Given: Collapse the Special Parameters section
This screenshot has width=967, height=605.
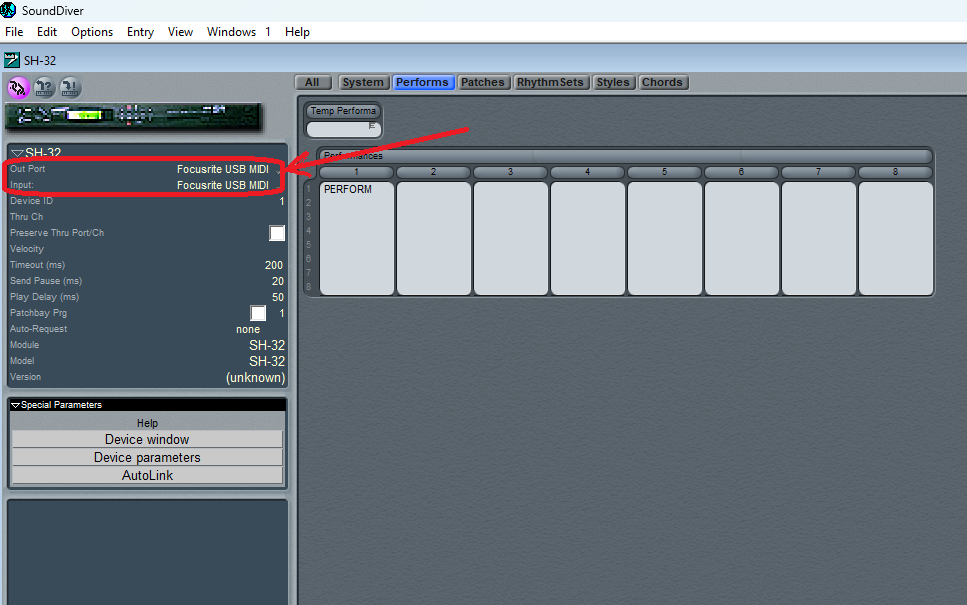Looking at the screenshot, I should click(16, 405).
